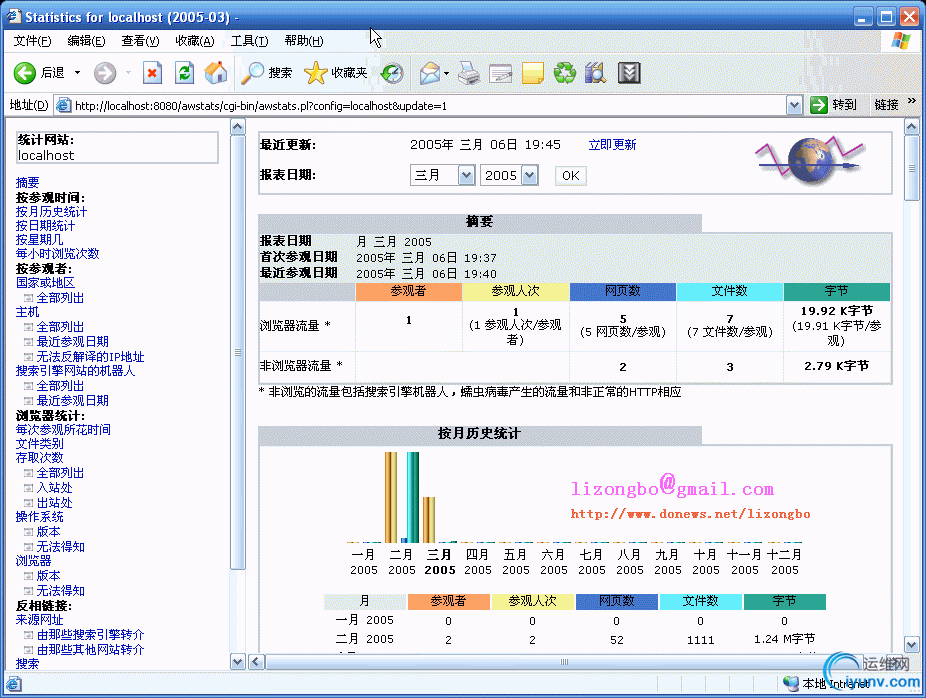Expand the 链接 toolbar chevron
The image size is (926, 698).
tap(911, 101)
